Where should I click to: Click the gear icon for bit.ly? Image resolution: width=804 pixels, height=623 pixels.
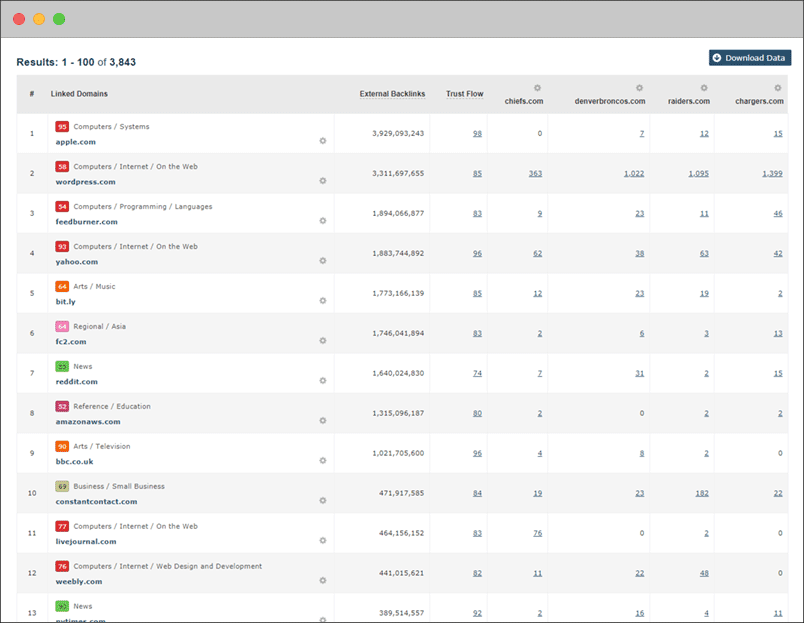[x=323, y=300]
